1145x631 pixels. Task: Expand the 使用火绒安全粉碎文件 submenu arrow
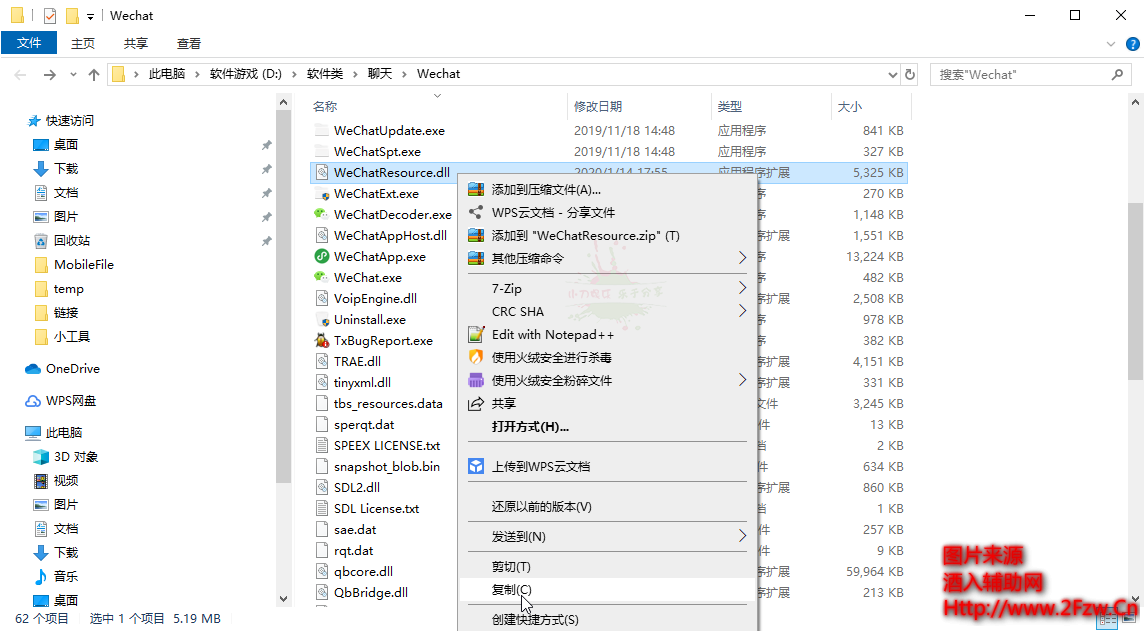[742, 380]
